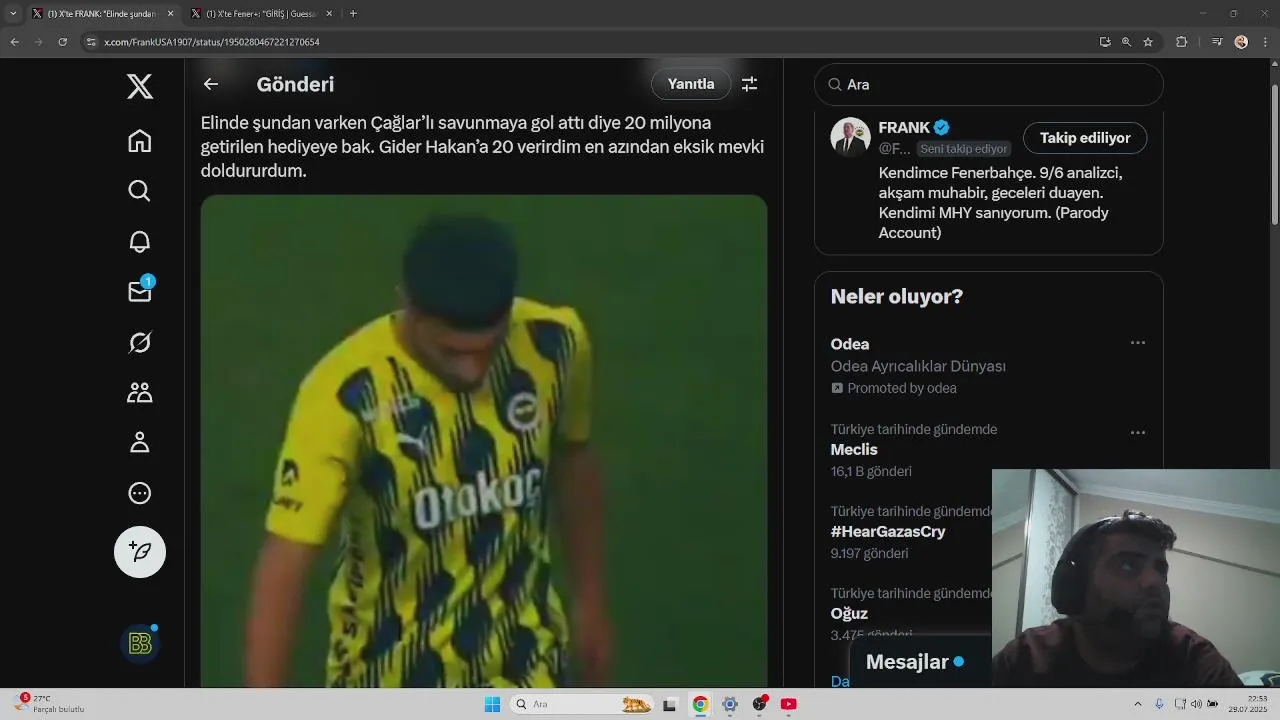This screenshot has height=720, width=1280.
Task: Show hidden system tray icons
Action: (x=1138, y=704)
